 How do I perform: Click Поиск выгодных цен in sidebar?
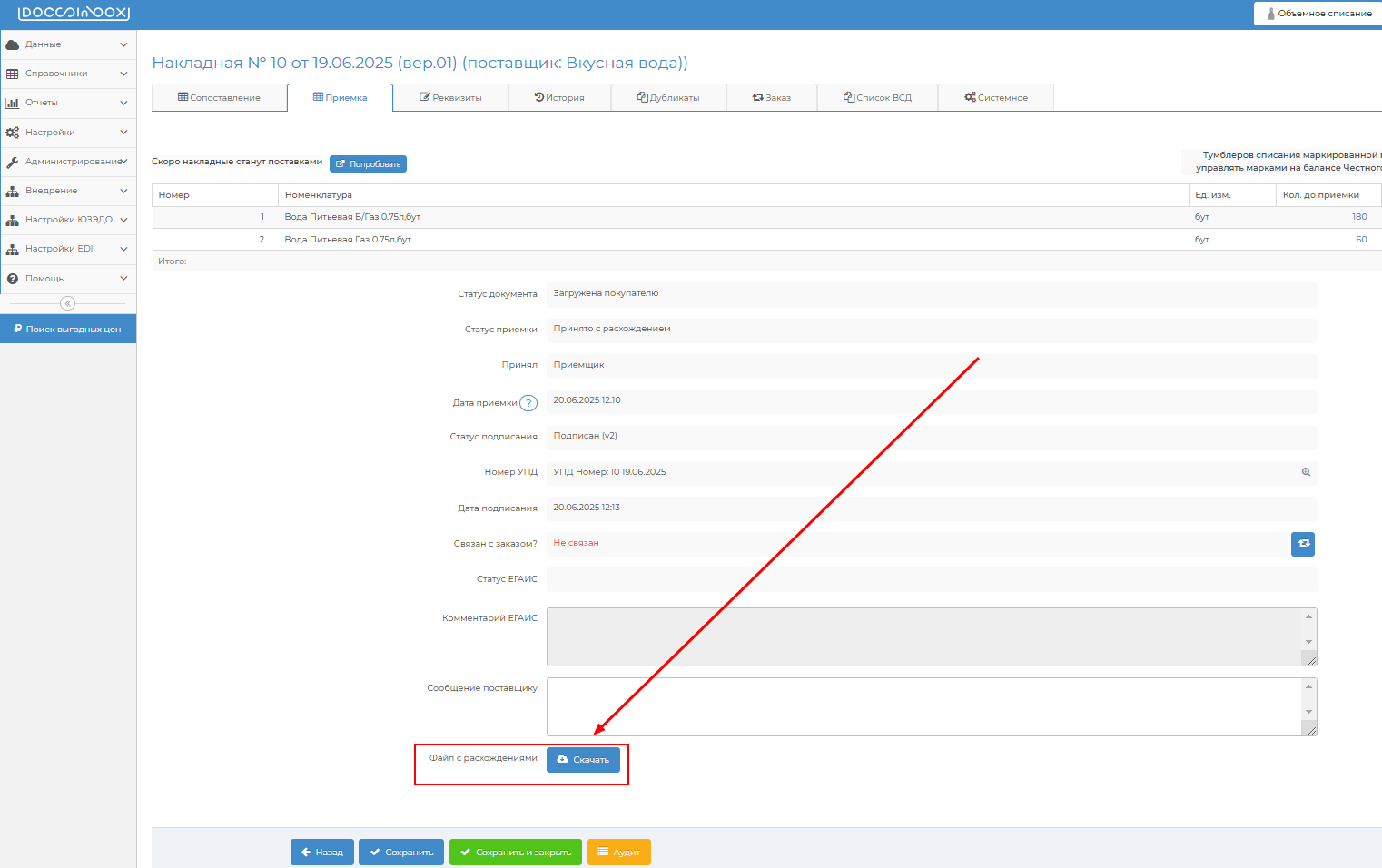click(x=68, y=329)
